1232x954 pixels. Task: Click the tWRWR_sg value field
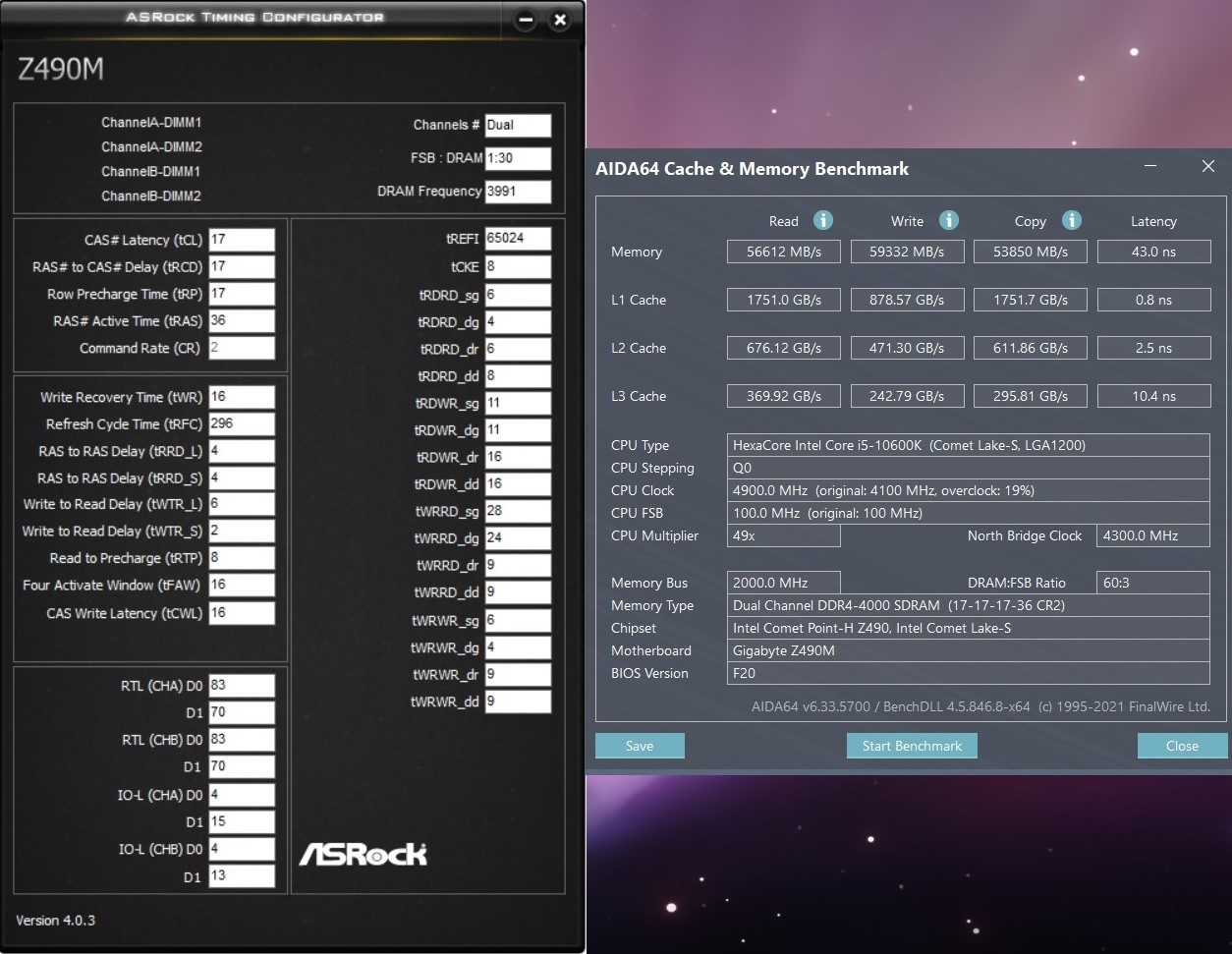pos(518,621)
